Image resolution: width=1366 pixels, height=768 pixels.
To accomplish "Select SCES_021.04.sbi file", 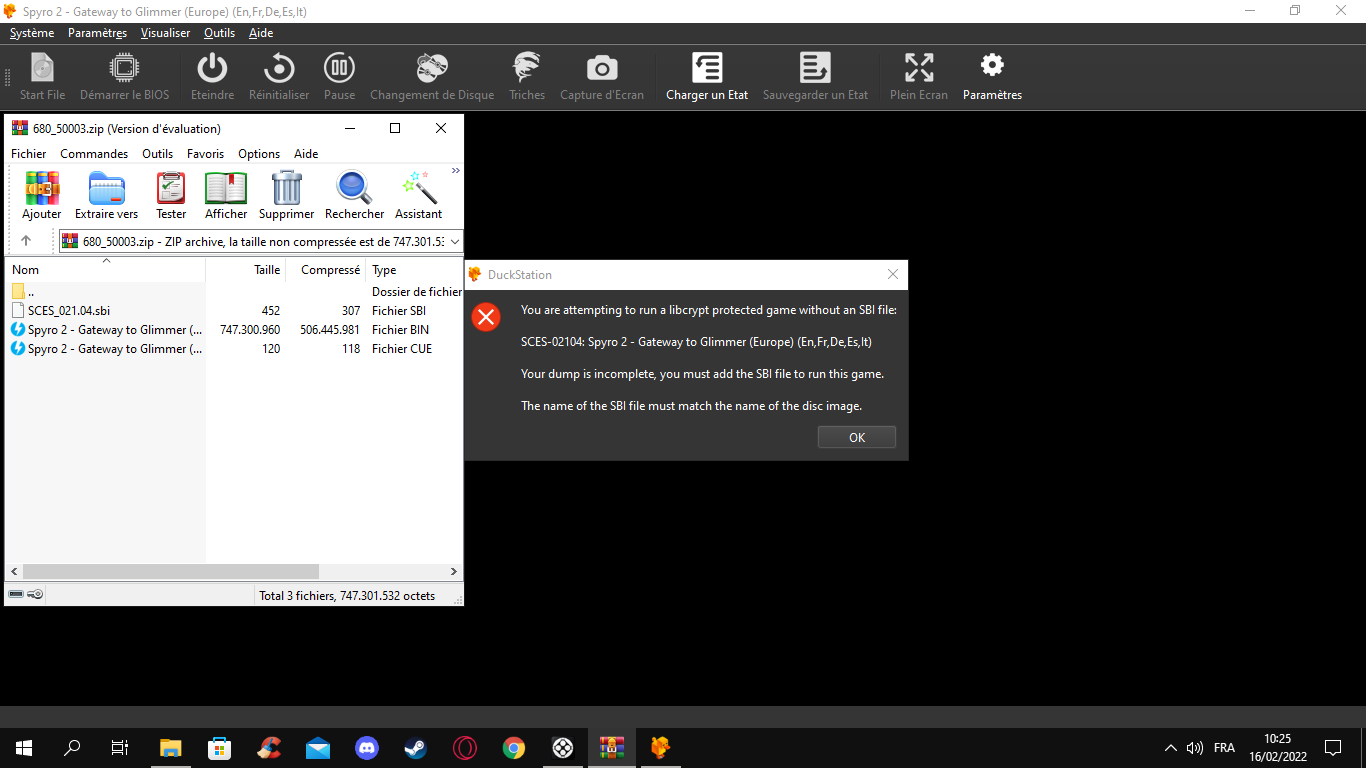I will (68, 311).
